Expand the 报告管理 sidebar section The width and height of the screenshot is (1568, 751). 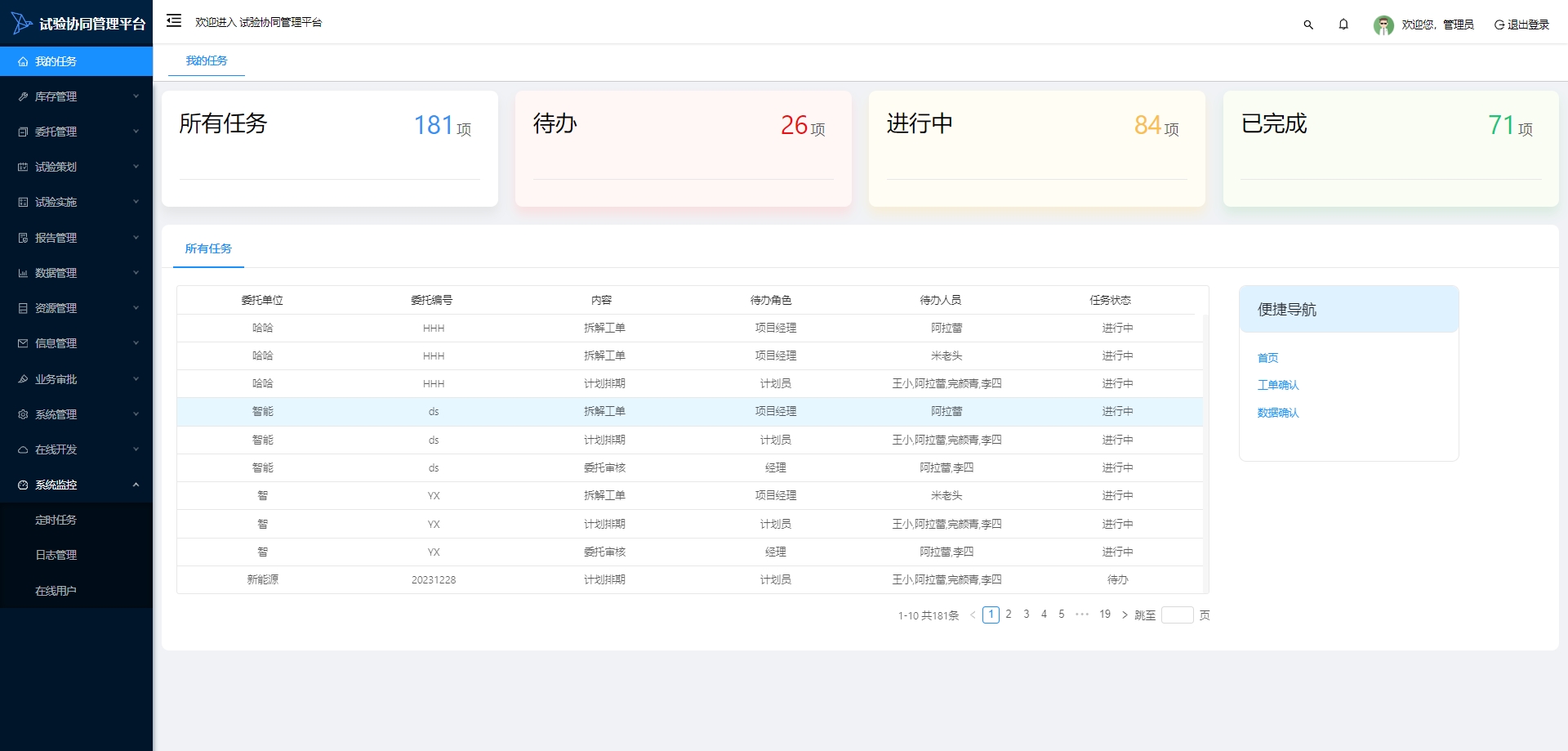point(76,238)
